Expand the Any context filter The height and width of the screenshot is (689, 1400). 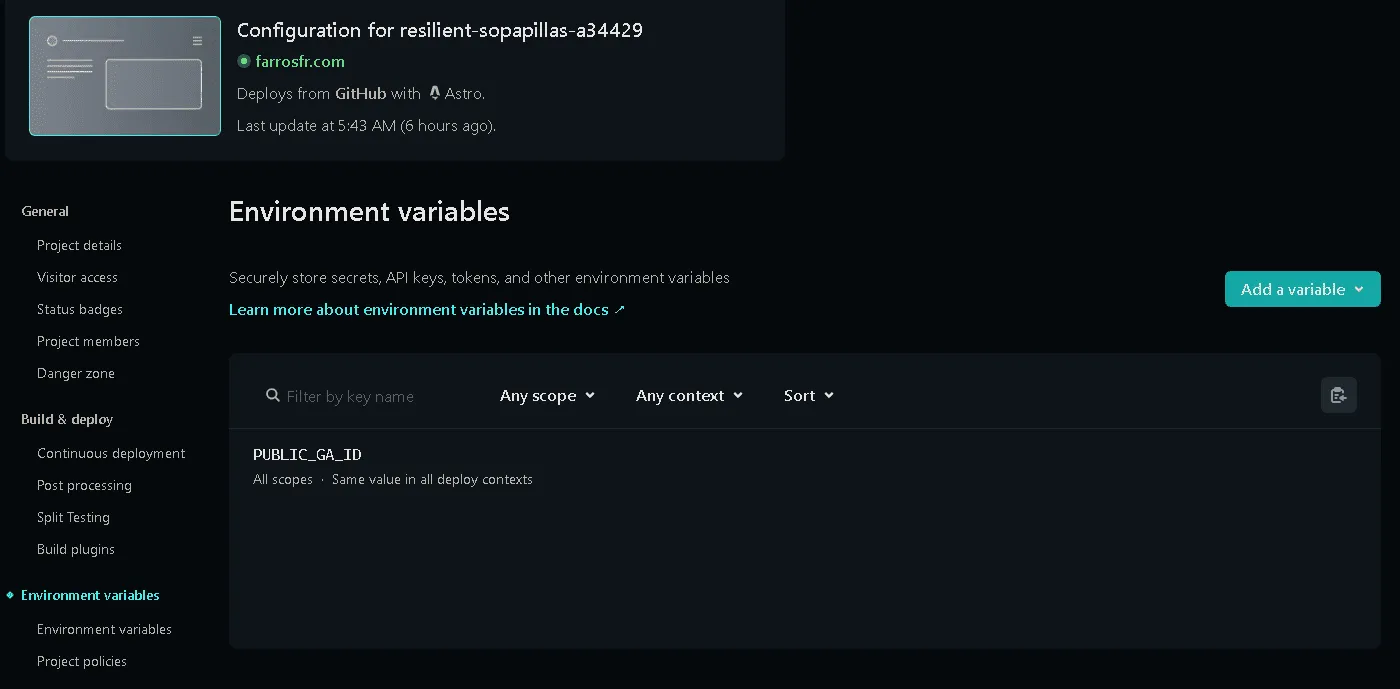(689, 396)
